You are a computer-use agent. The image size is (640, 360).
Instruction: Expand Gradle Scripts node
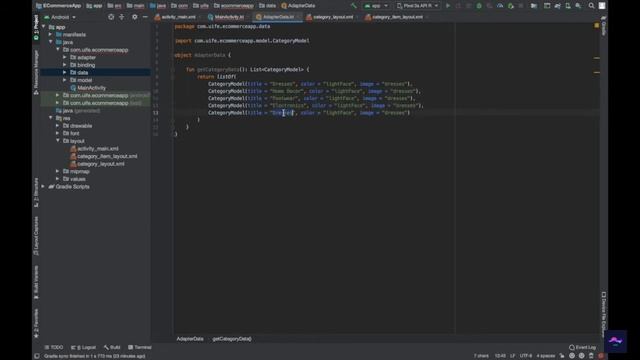[44, 187]
